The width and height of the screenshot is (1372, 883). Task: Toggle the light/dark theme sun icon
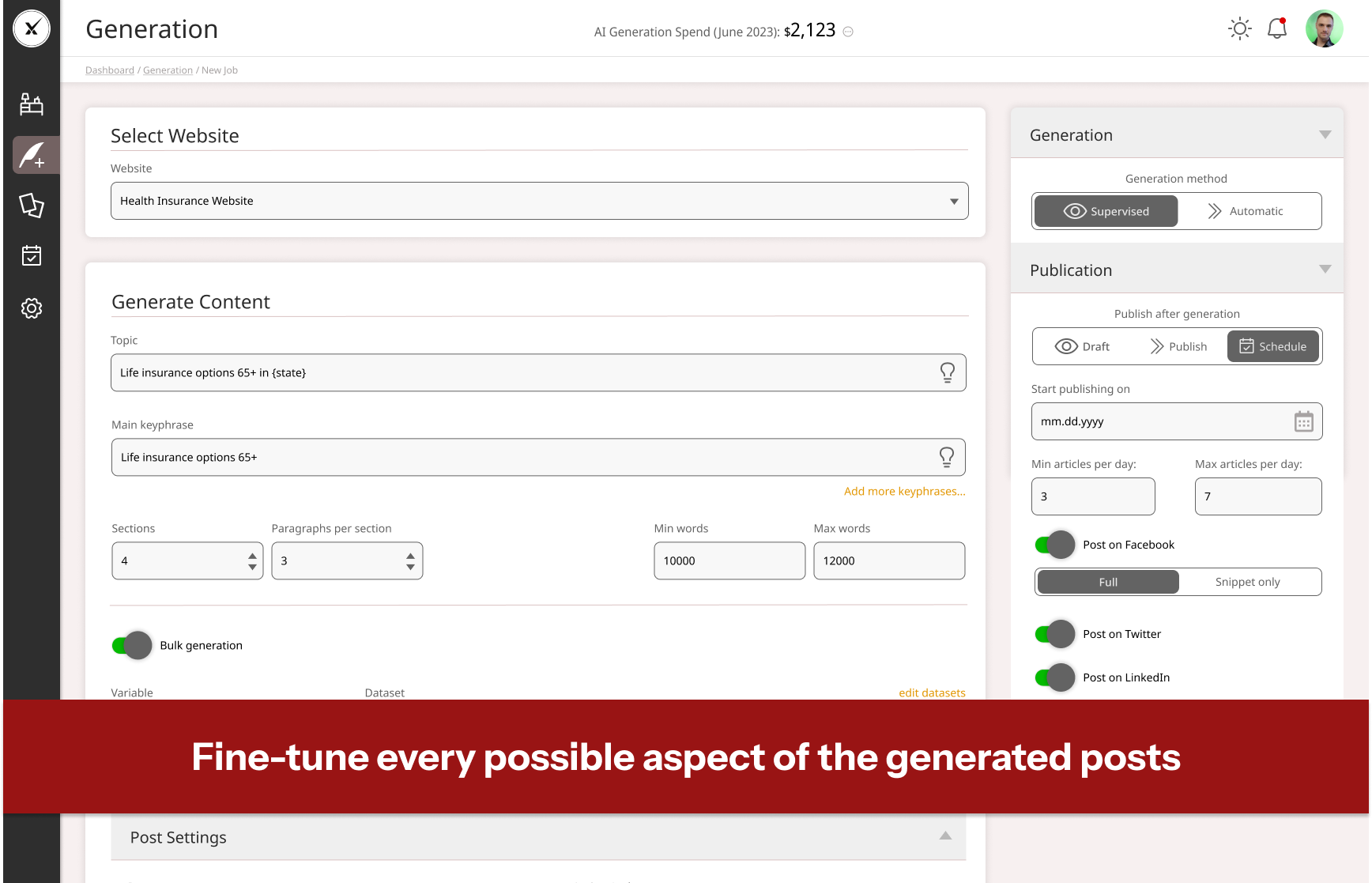coord(1239,29)
